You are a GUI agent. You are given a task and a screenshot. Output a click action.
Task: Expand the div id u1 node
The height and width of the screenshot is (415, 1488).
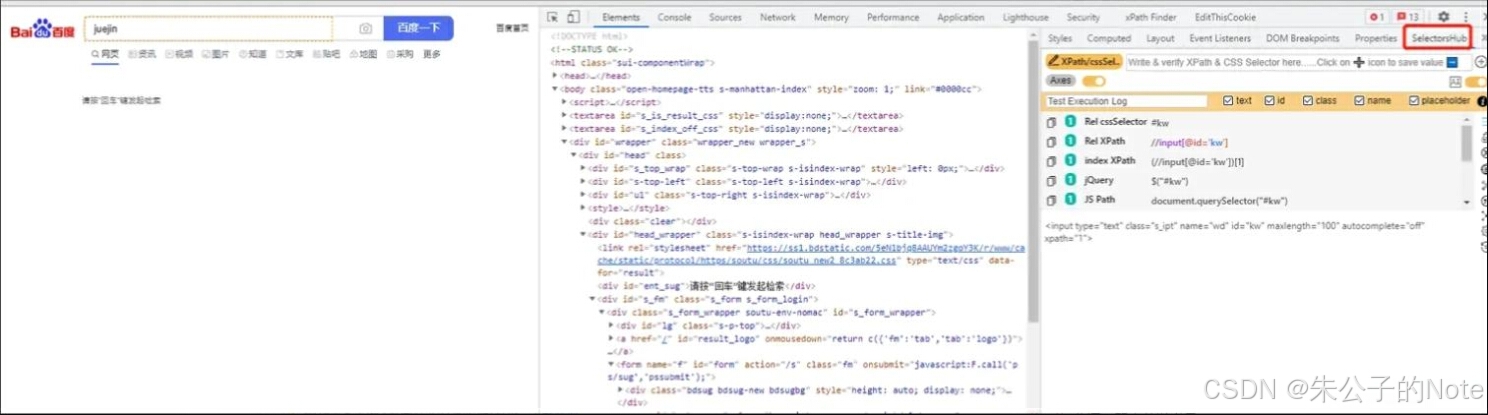[583, 195]
